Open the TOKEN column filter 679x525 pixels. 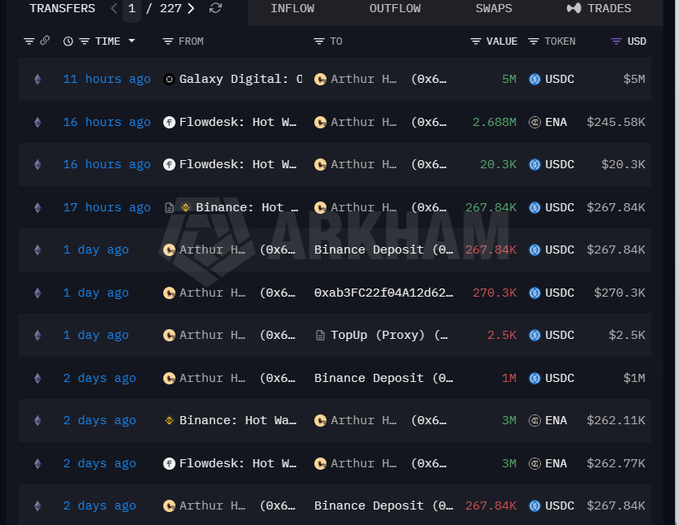(534, 41)
